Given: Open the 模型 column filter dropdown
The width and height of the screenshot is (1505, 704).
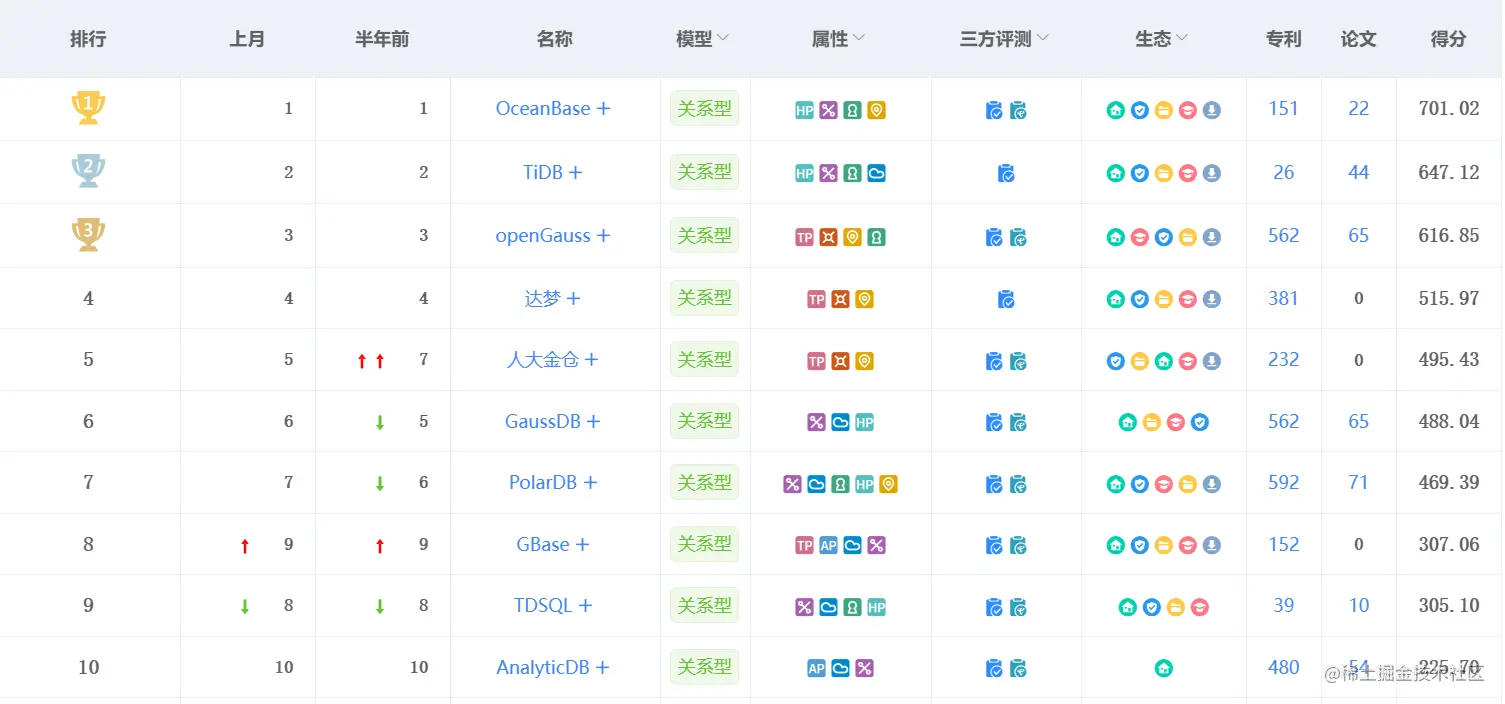Looking at the screenshot, I should [723, 38].
